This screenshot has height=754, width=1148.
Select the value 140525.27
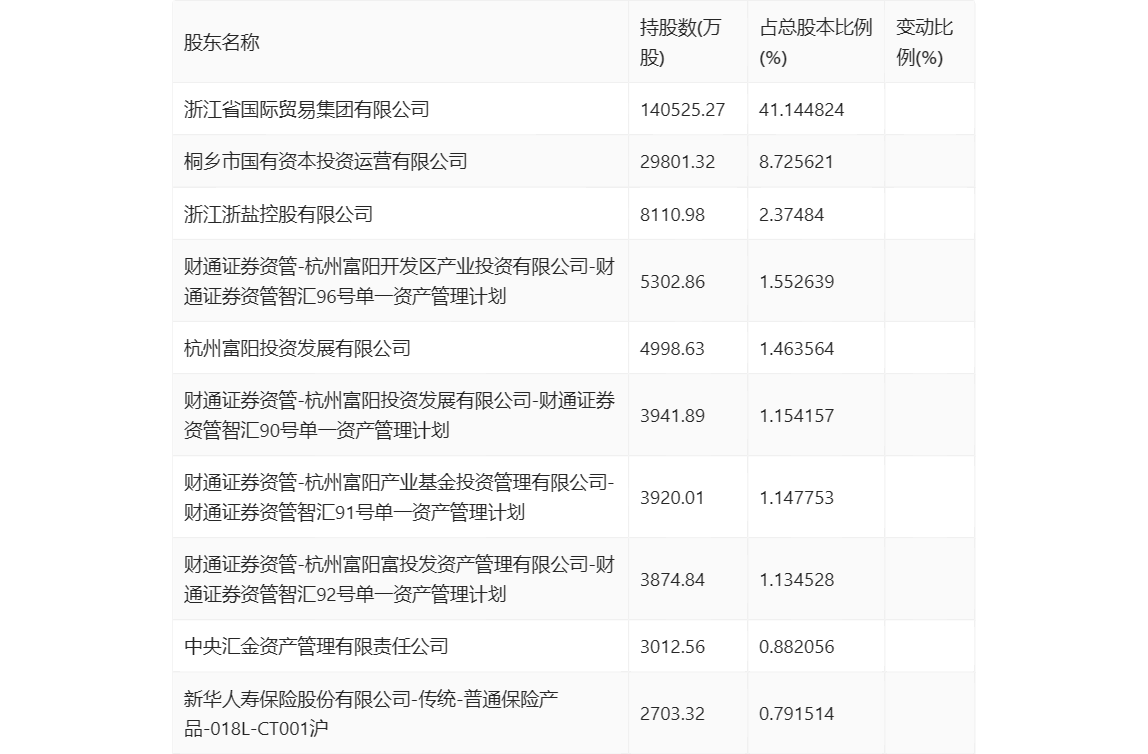tap(682, 110)
